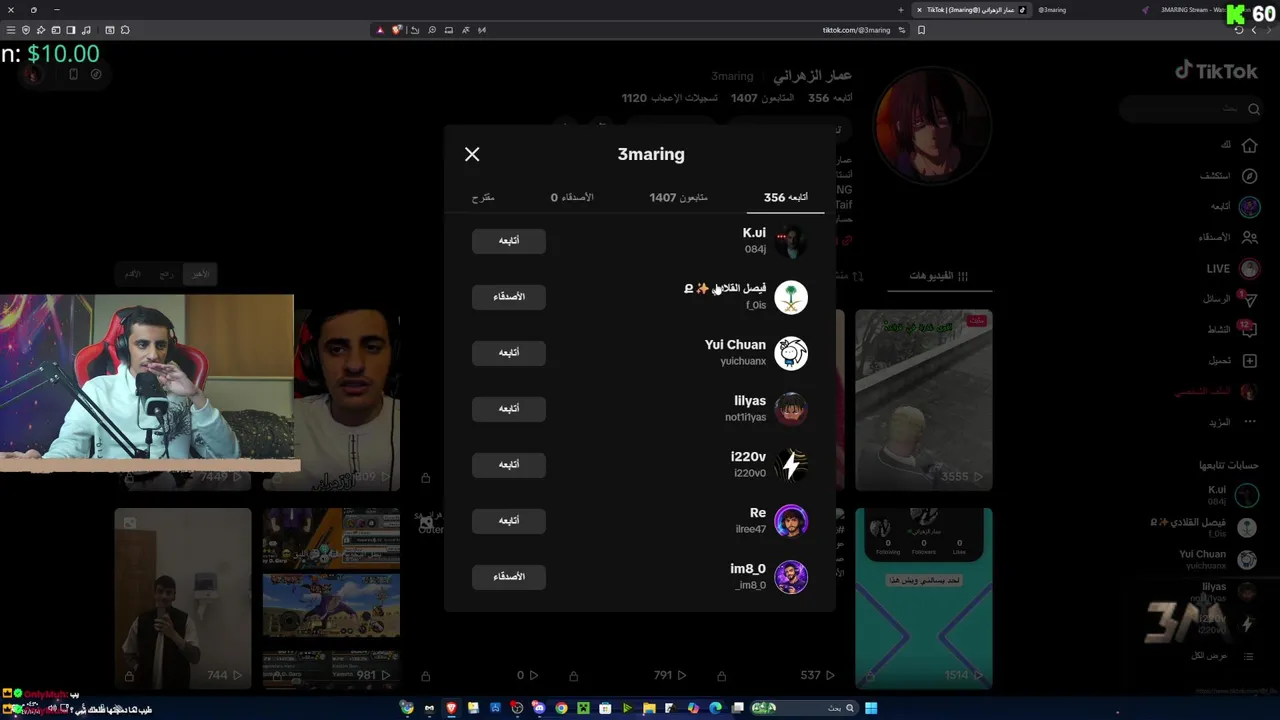The height and width of the screenshot is (720, 1280).
Task: Switch to the أتابعه 356 tab
Action: click(786, 198)
